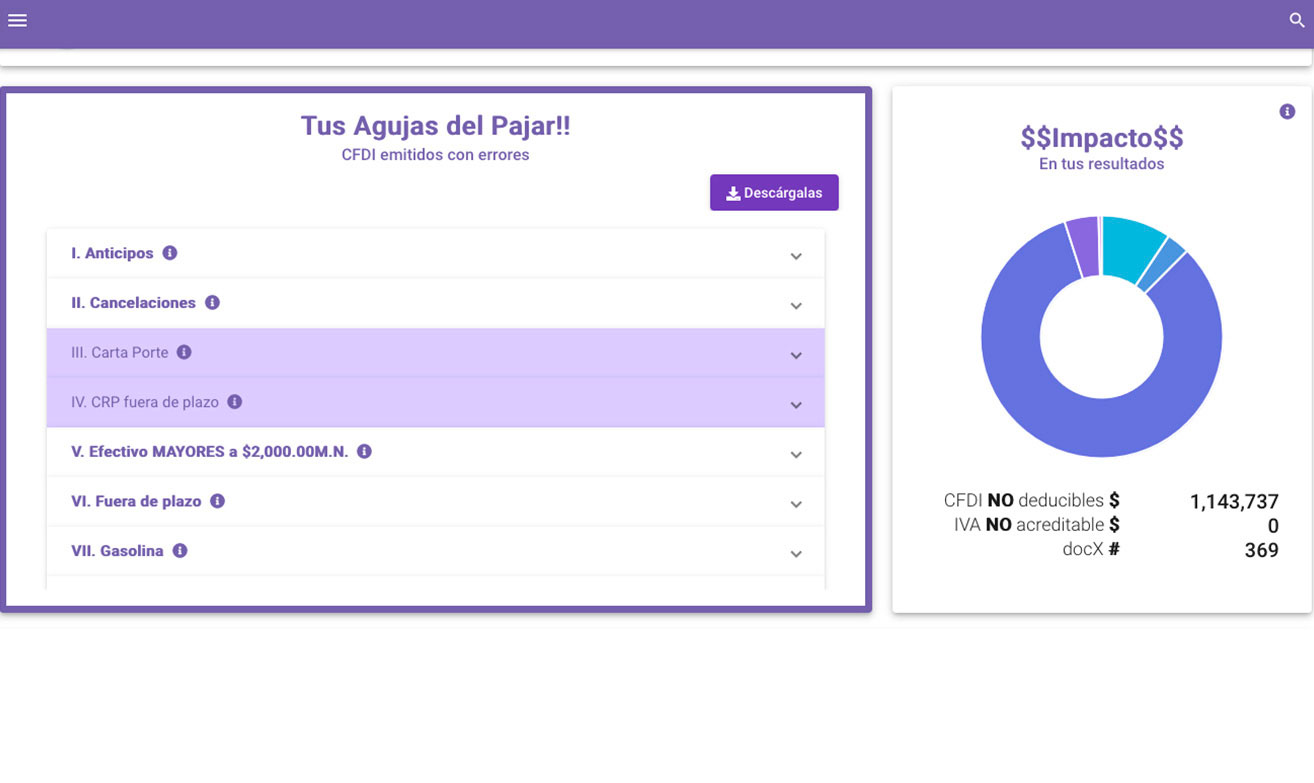Select the VI. Fuera de plazo label
The width and height of the screenshot is (1314, 783).
tap(136, 501)
